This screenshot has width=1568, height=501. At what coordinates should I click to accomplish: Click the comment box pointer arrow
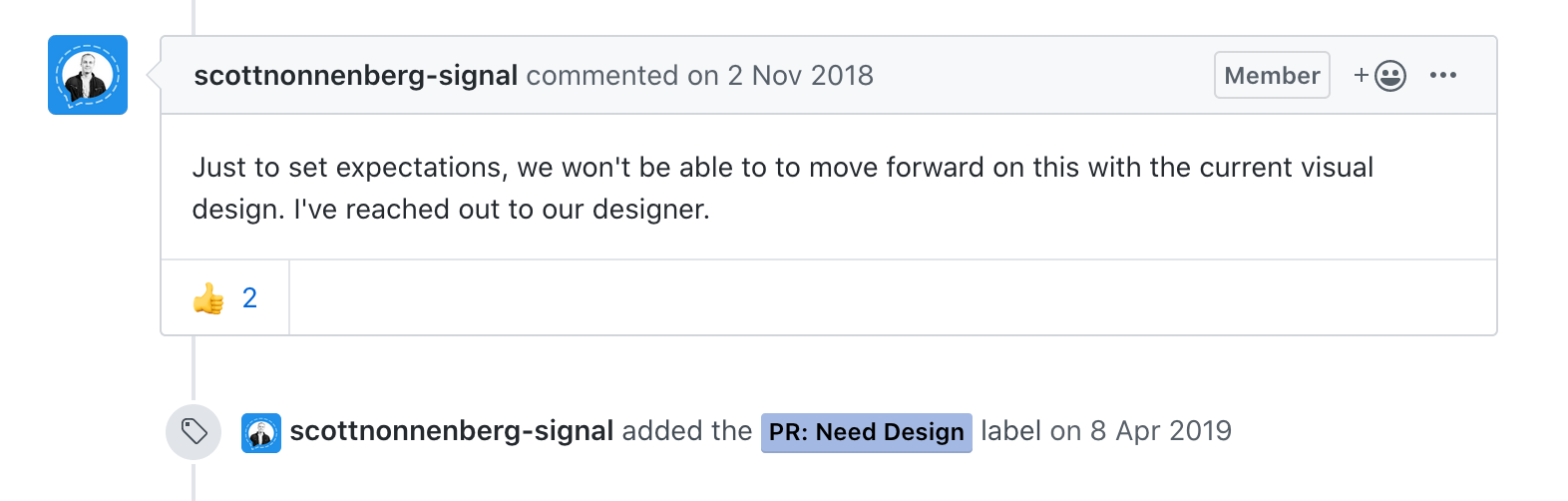(x=154, y=75)
